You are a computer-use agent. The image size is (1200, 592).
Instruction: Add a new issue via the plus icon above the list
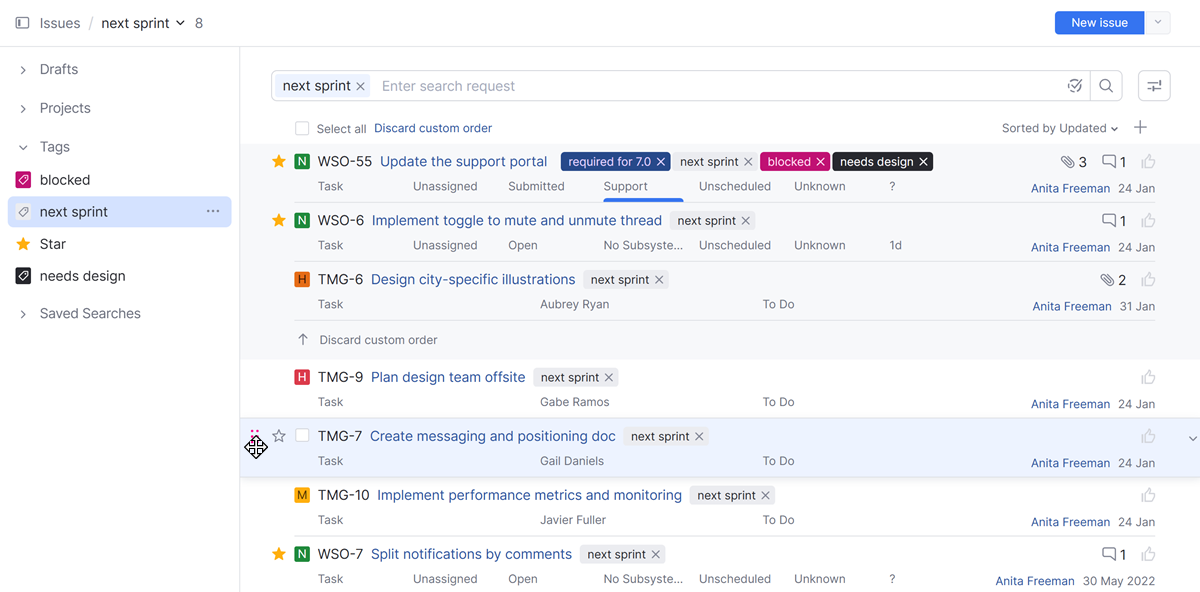click(1140, 128)
